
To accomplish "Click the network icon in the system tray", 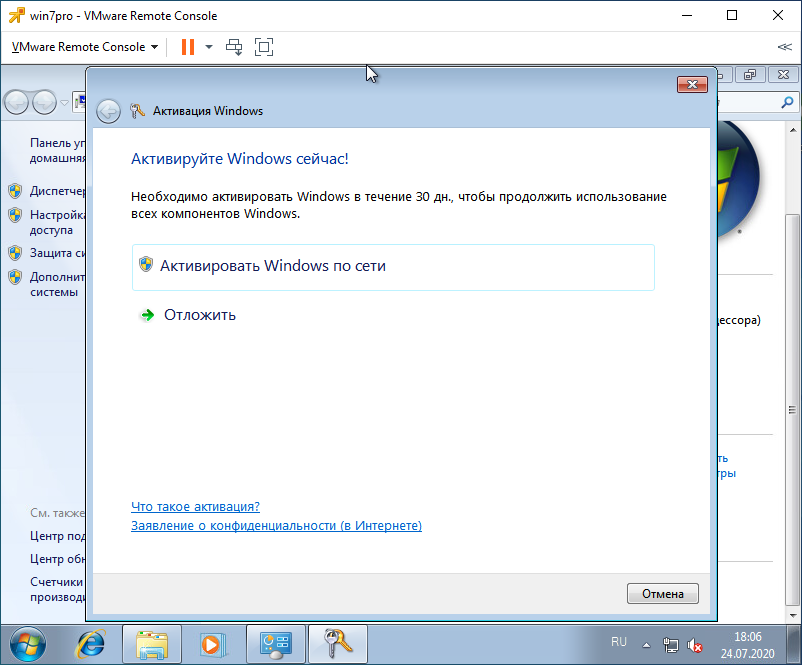I will pyautogui.click(x=672, y=645).
